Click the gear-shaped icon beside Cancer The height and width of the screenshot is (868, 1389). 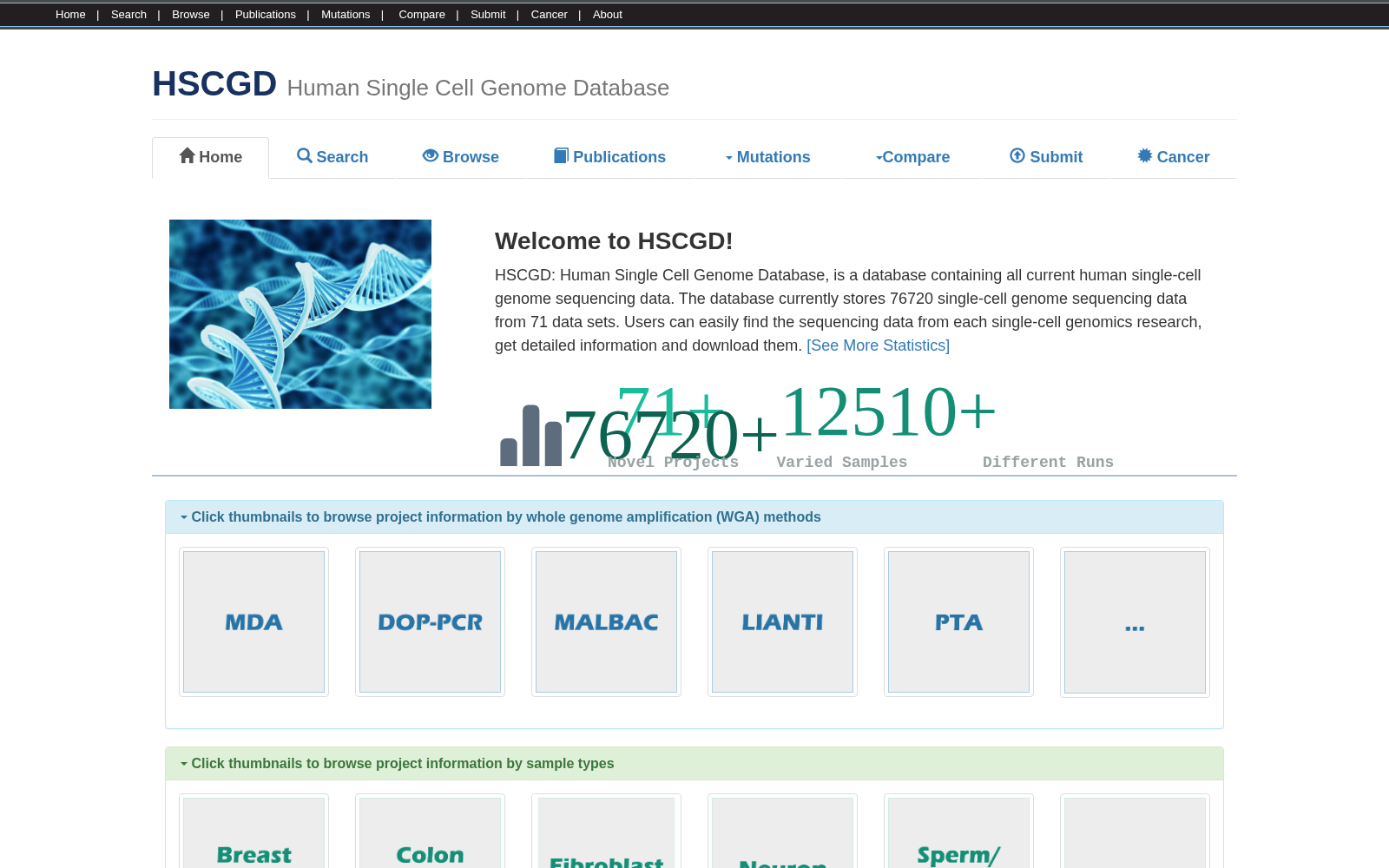(x=1145, y=155)
